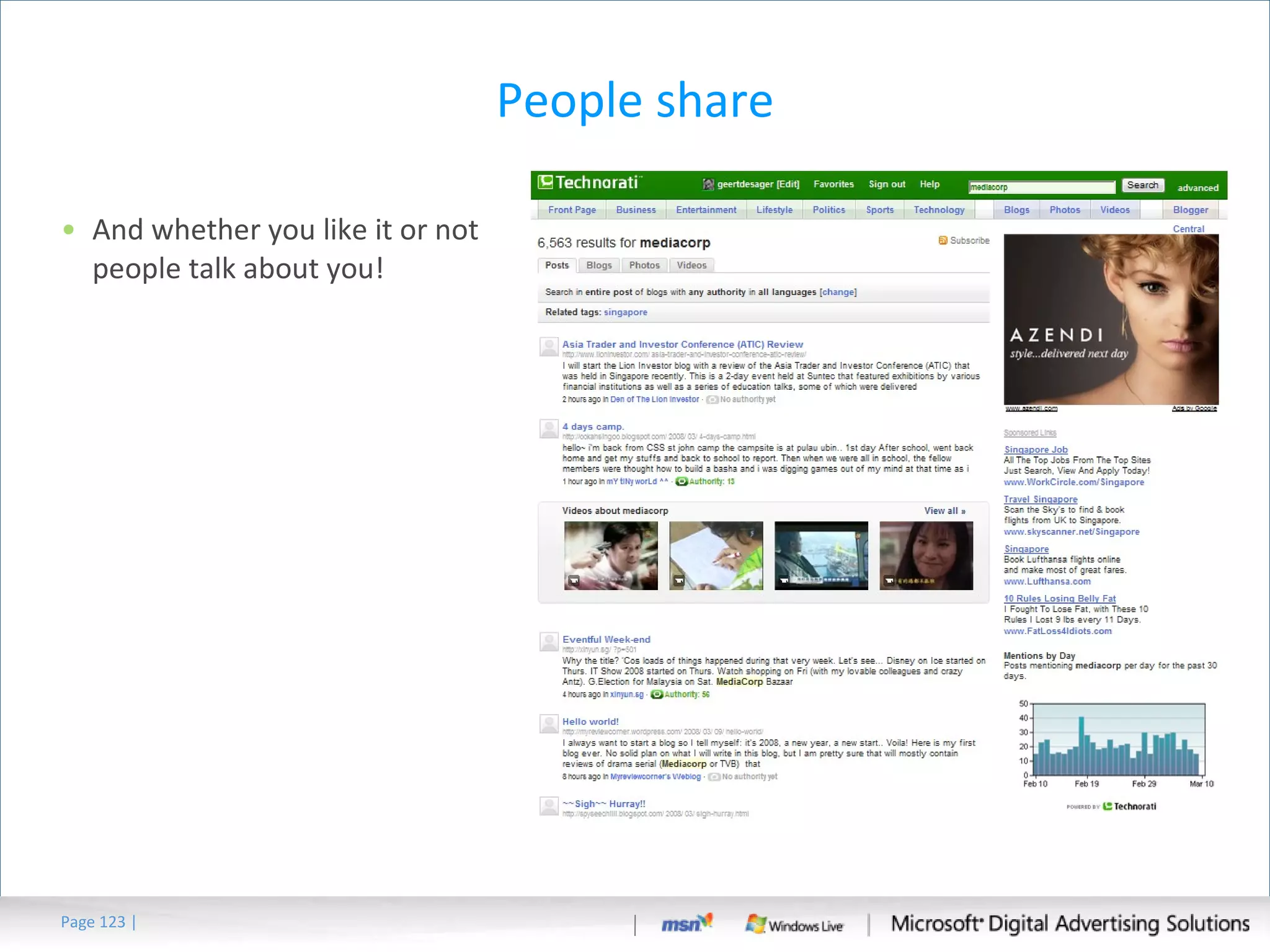Click the singapore related tag

[625, 312]
